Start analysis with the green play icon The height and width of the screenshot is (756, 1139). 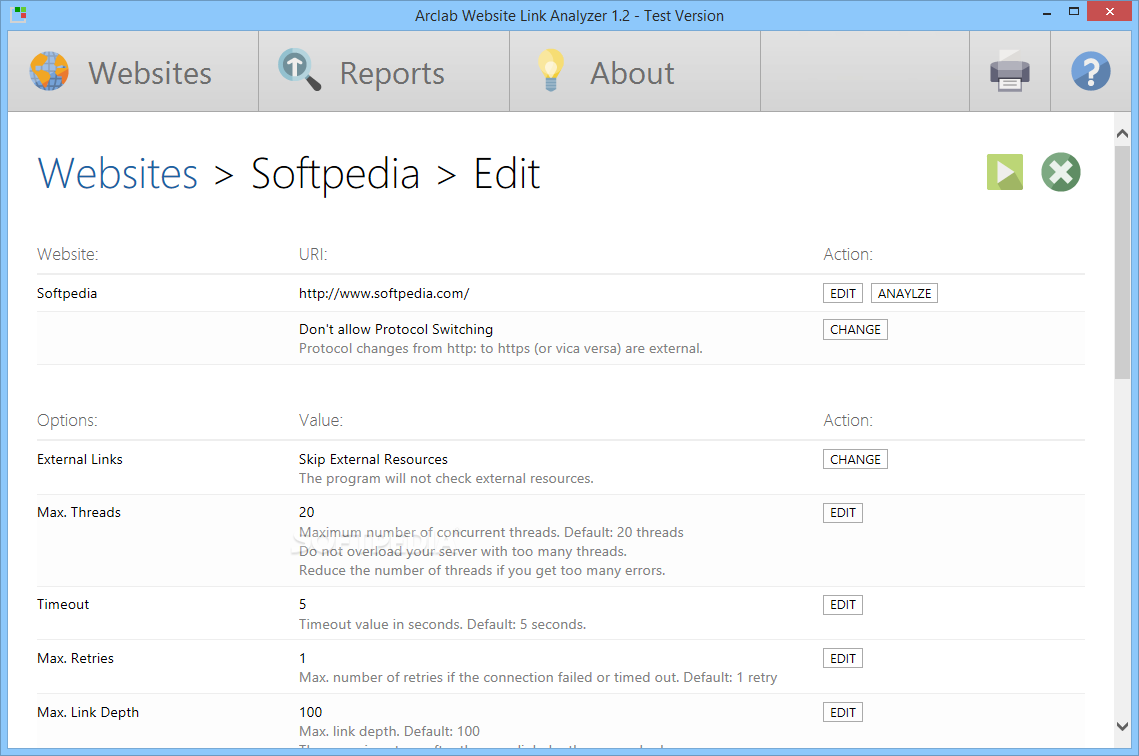click(1005, 172)
